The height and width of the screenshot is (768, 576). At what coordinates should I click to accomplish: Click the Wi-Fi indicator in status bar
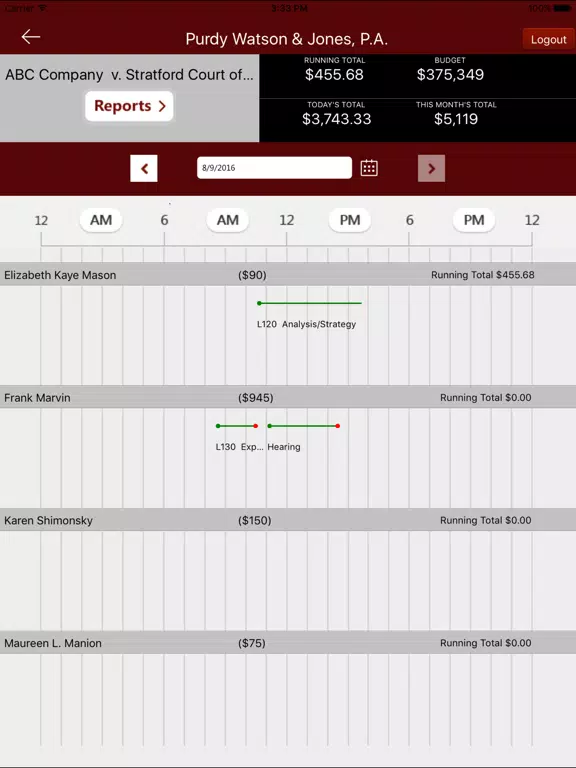tap(42, 8)
